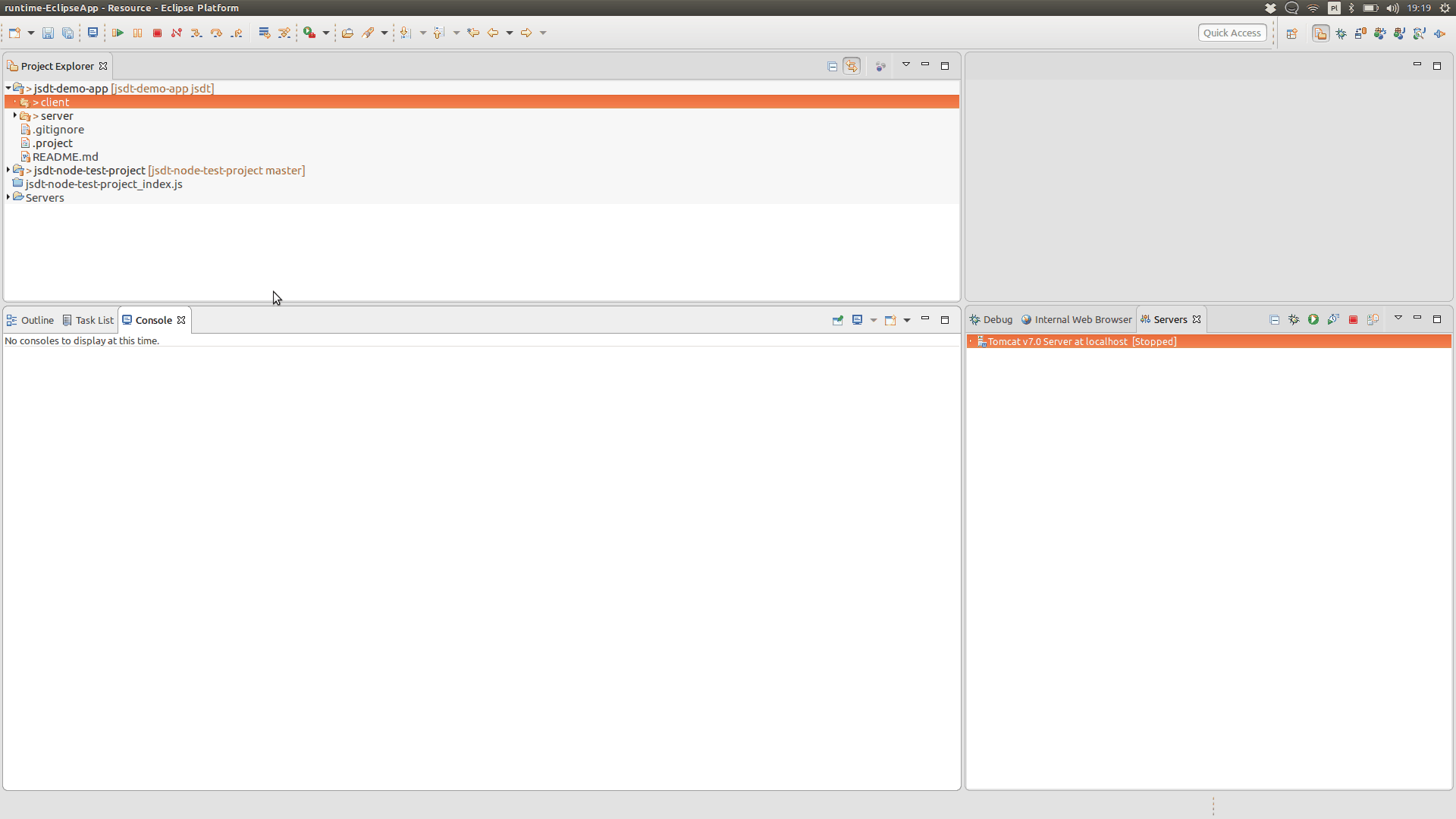The width and height of the screenshot is (1456, 819).
Task: Toggle minimize Project Explorer panel
Action: (x=924, y=65)
